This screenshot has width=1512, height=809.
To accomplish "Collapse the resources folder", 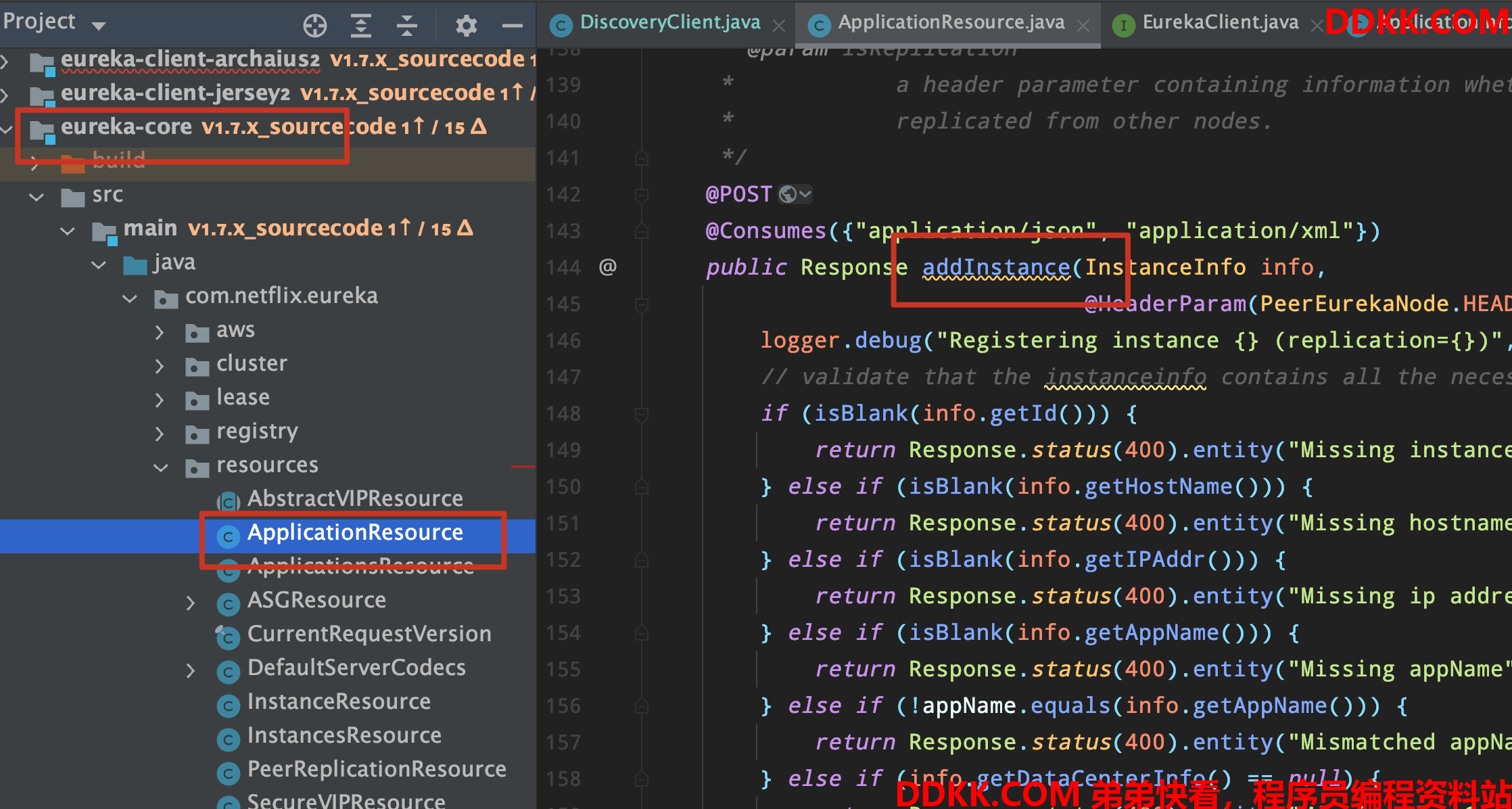I will click(x=161, y=467).
